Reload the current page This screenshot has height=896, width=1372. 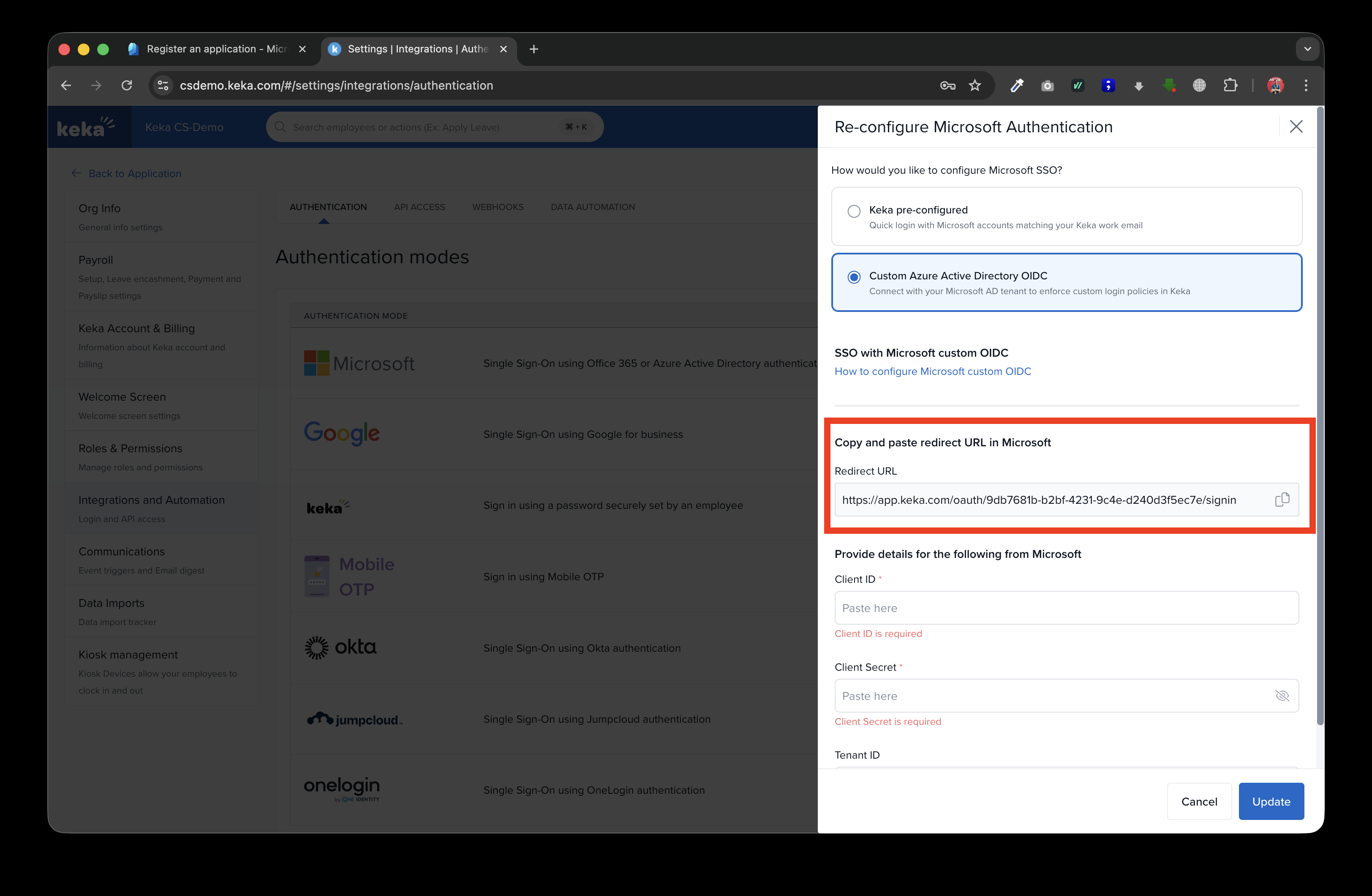tap(127, 85)
